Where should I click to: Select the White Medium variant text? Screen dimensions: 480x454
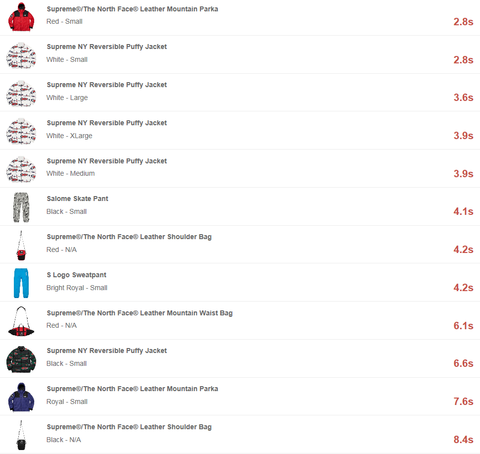click(70, 173)
